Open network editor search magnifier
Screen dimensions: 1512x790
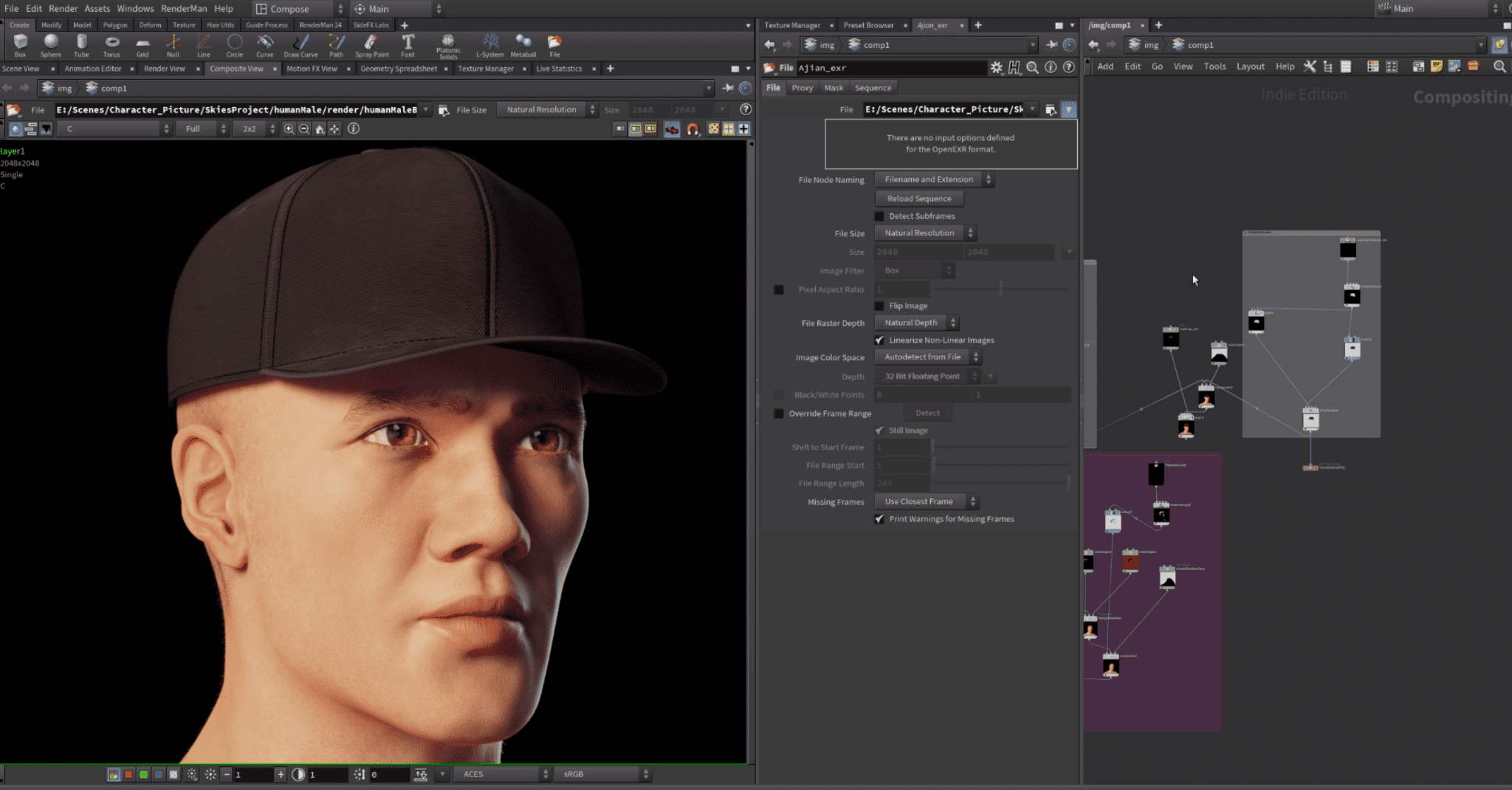coord(1499,66)
